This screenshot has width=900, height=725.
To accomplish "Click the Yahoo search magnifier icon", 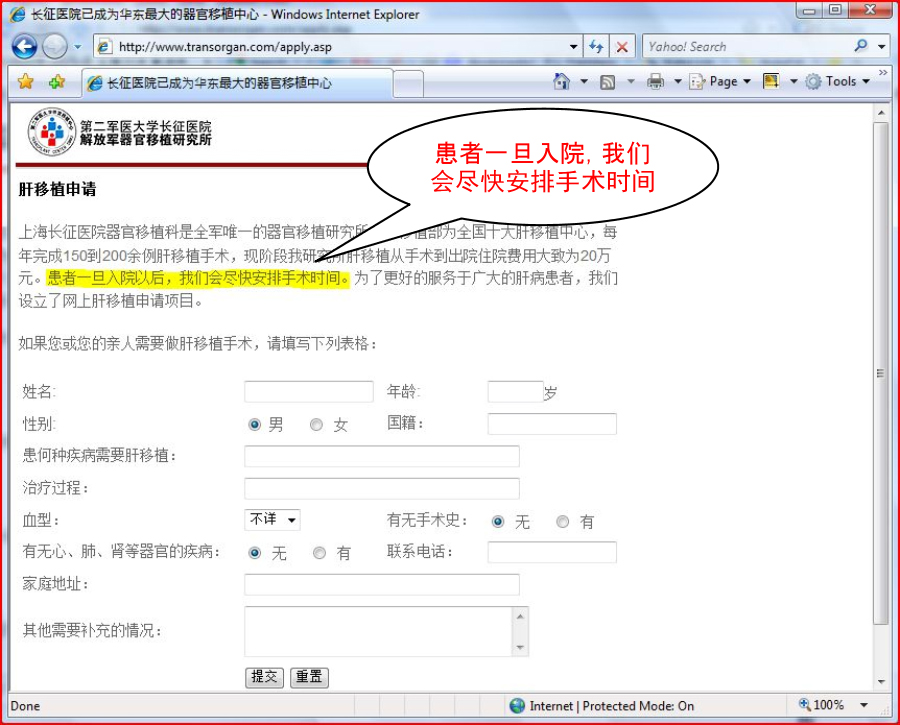I will tap(861, 46).
